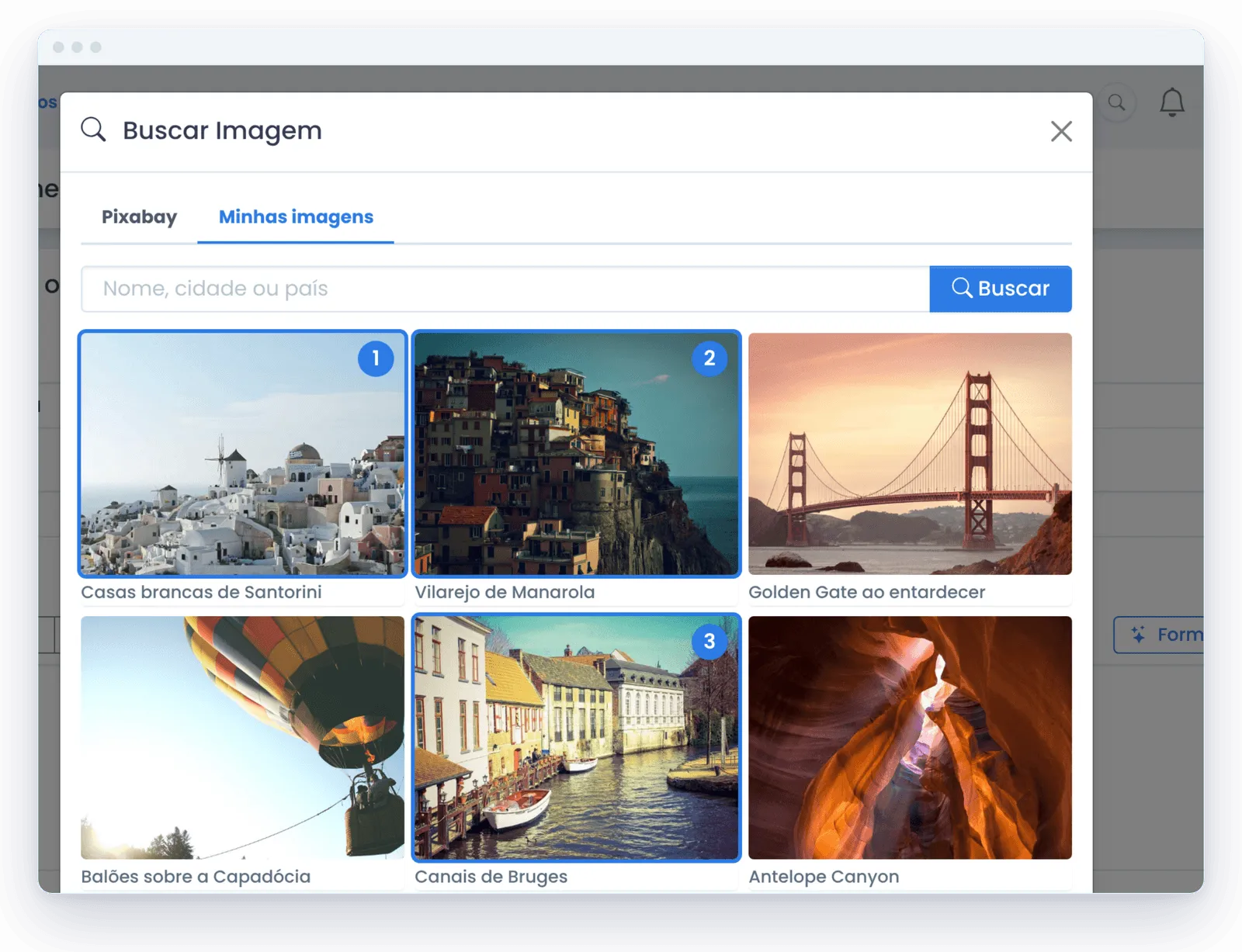Click the caption Vilarejo de Manarola

point(505,592)
